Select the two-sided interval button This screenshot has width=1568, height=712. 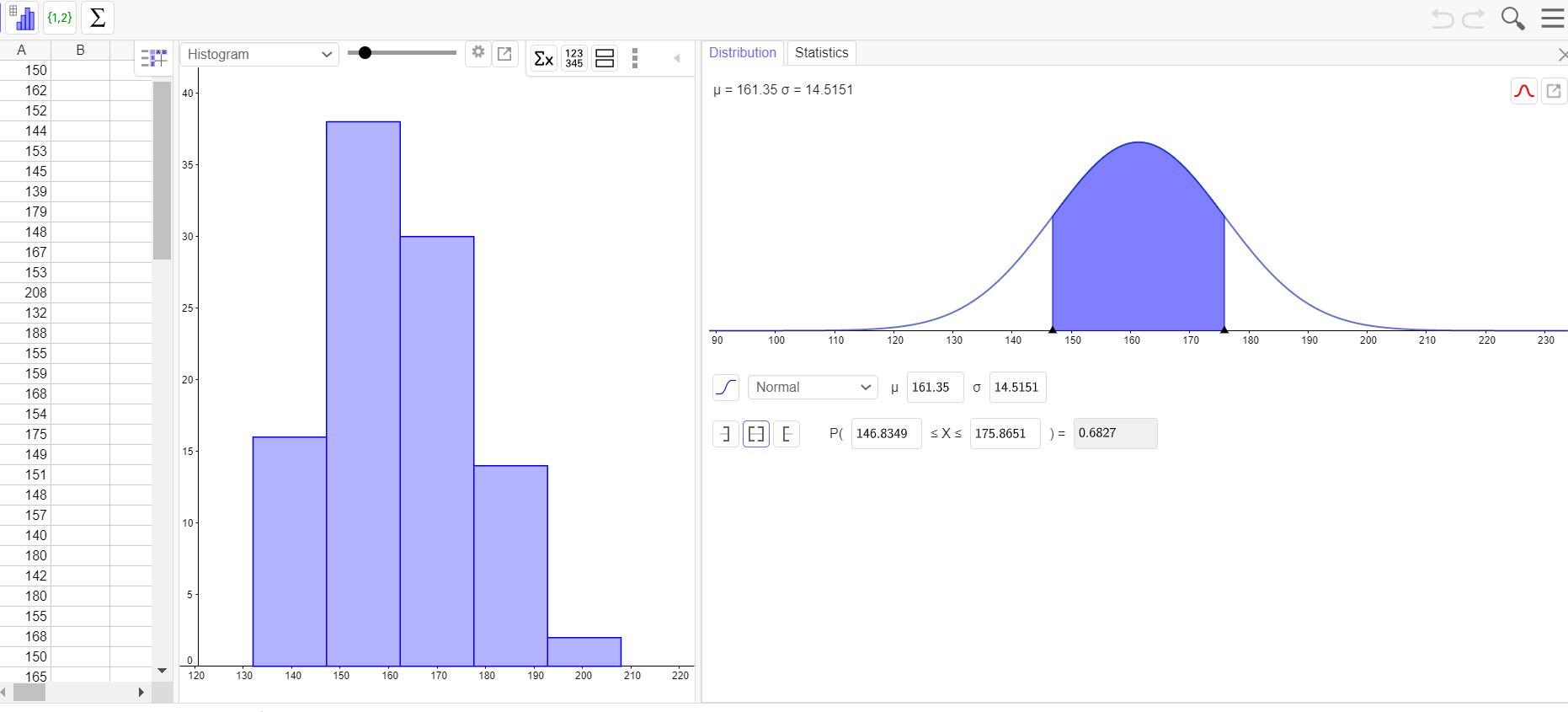point(755,434)
